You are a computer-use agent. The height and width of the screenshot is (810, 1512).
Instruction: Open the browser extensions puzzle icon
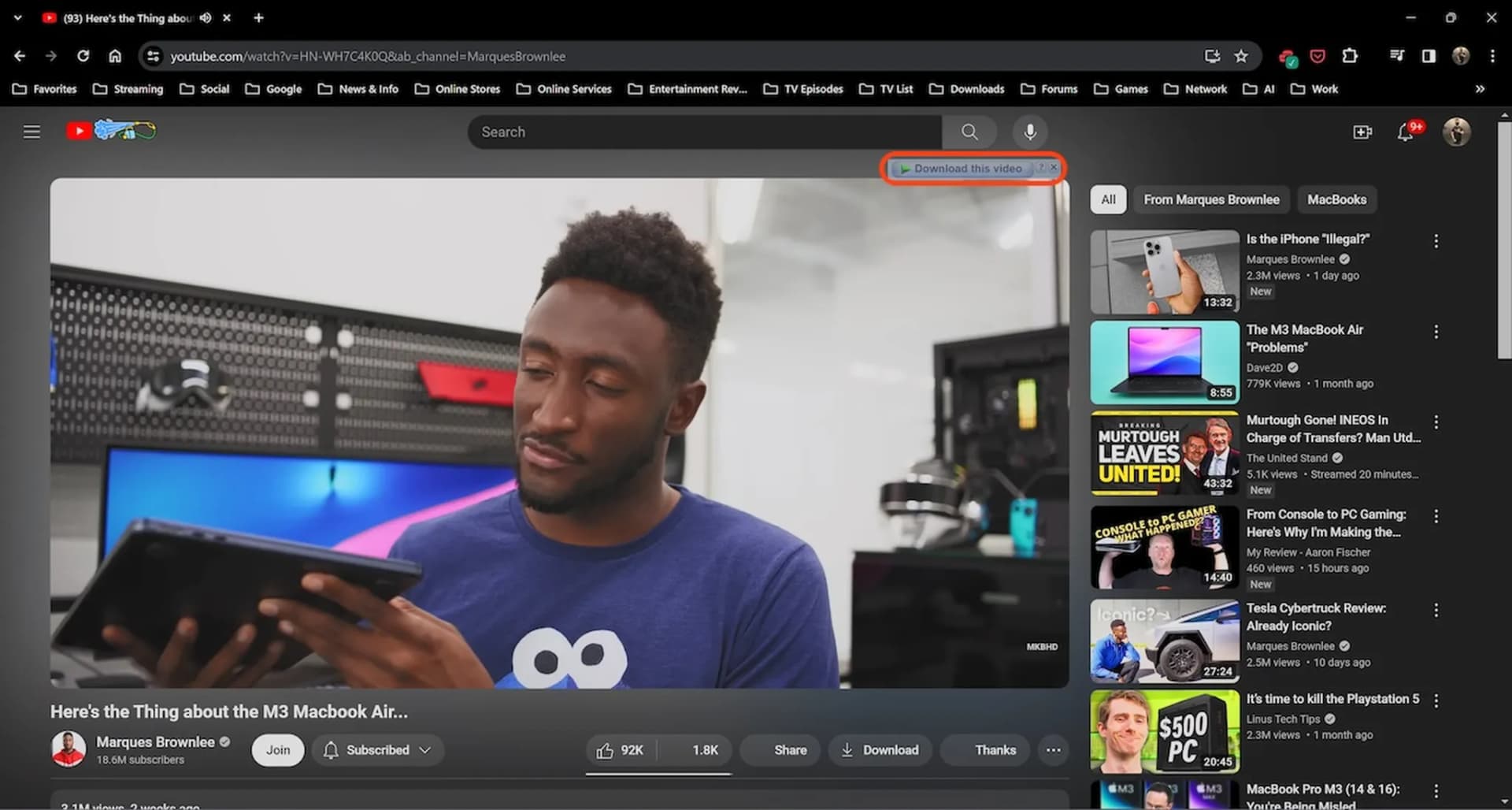(x=1350, y=56)
